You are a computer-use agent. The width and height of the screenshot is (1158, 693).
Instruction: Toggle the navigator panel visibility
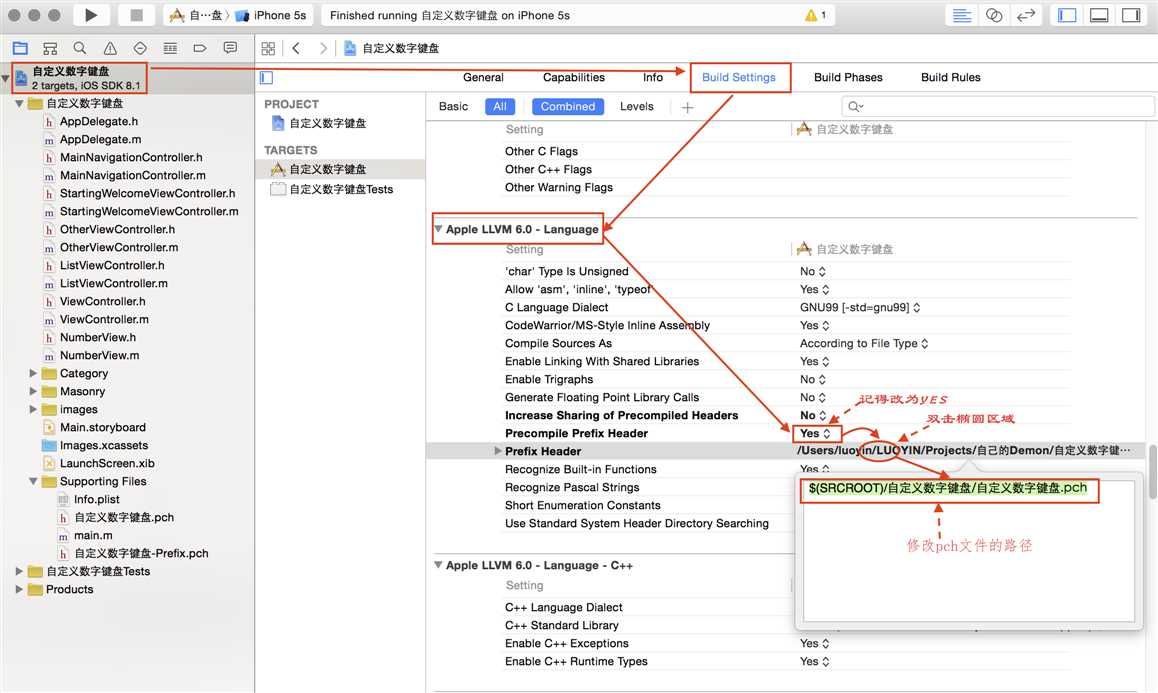(x=1067, y=15)
